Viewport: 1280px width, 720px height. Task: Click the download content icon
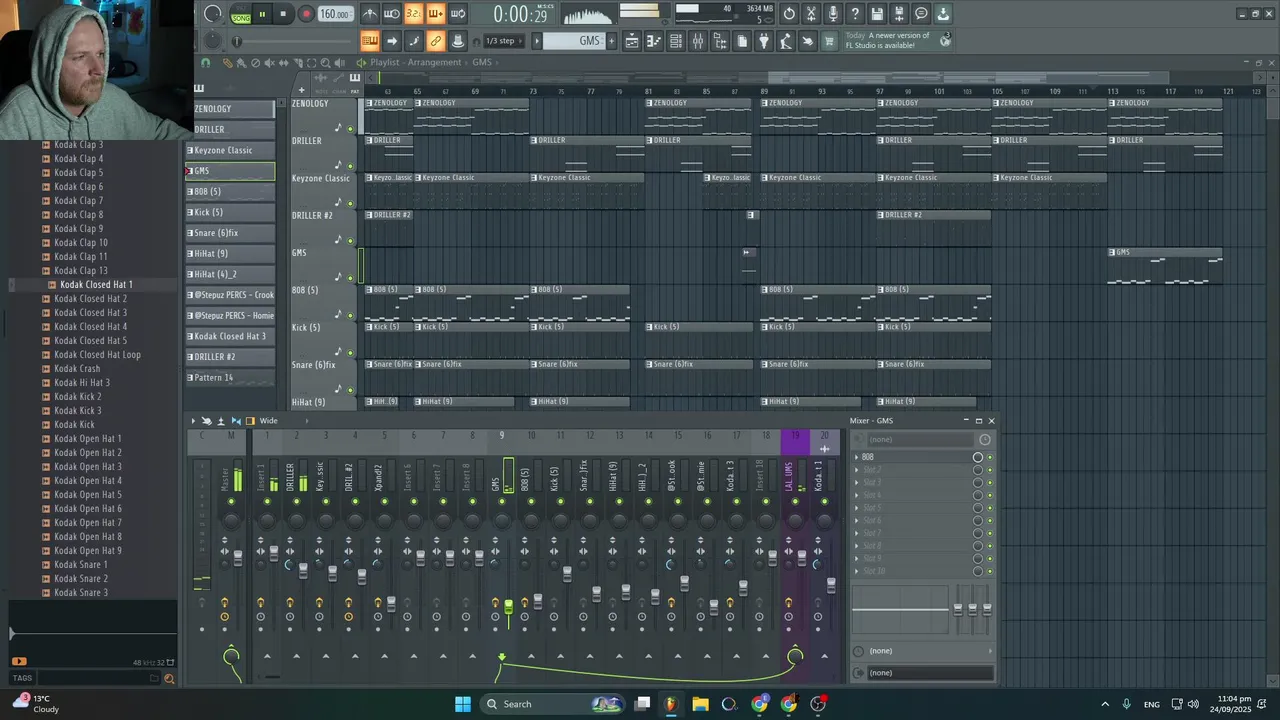pos(943,14)
